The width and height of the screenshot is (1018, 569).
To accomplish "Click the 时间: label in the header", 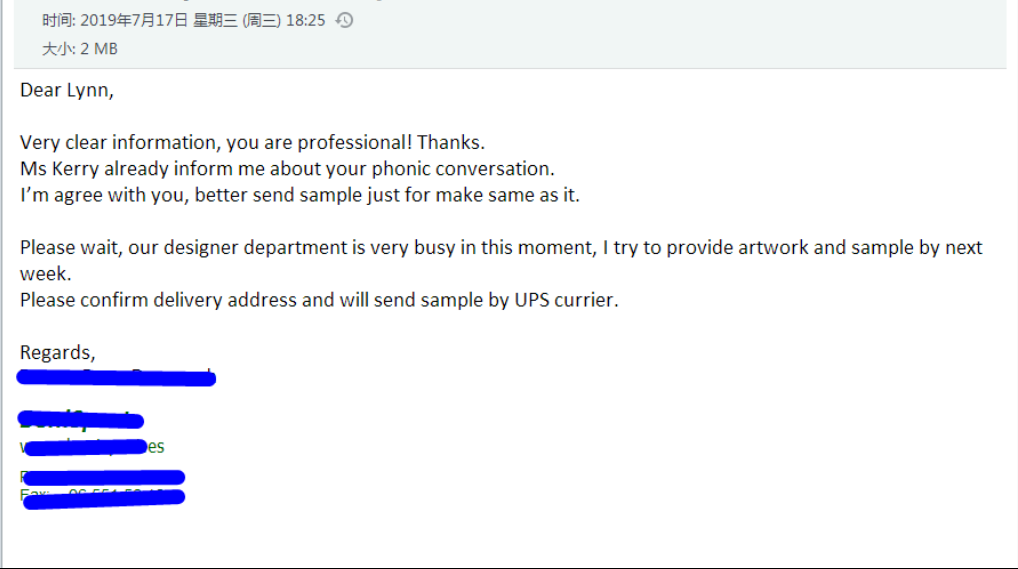I will [x=59, y=20].
